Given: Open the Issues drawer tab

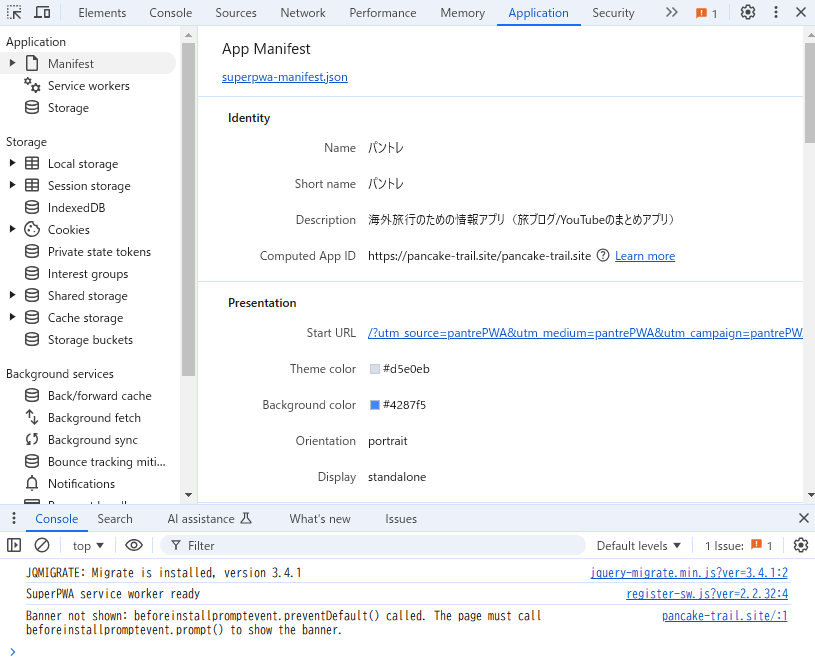Looking at the screenshot, I should [x=401, y=519].
